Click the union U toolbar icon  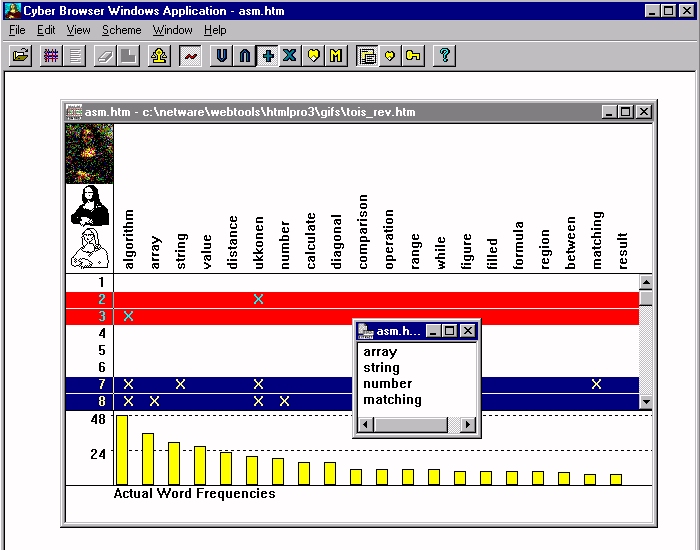222,56
